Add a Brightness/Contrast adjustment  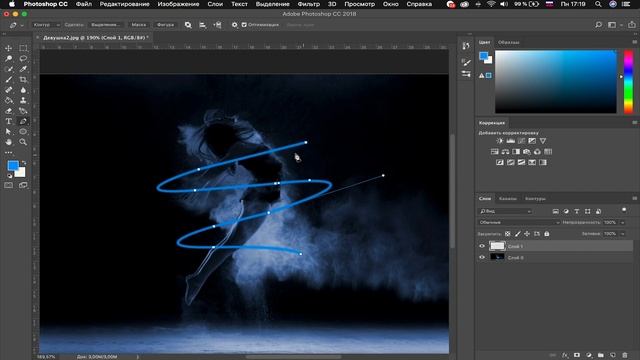[x=500, y=141]
